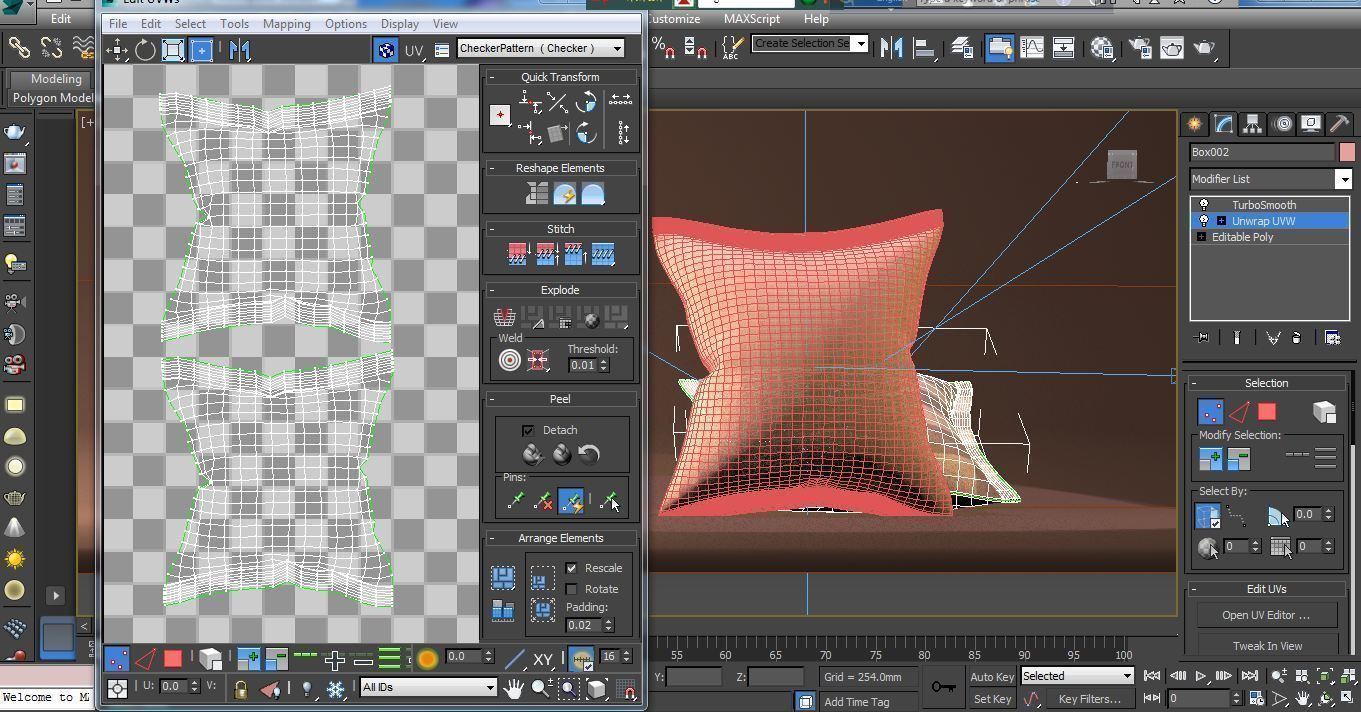
Task: Toggle the TurboSmooth modifier lightbulb
Action: pyautogui.click(x=1203, y=204)
